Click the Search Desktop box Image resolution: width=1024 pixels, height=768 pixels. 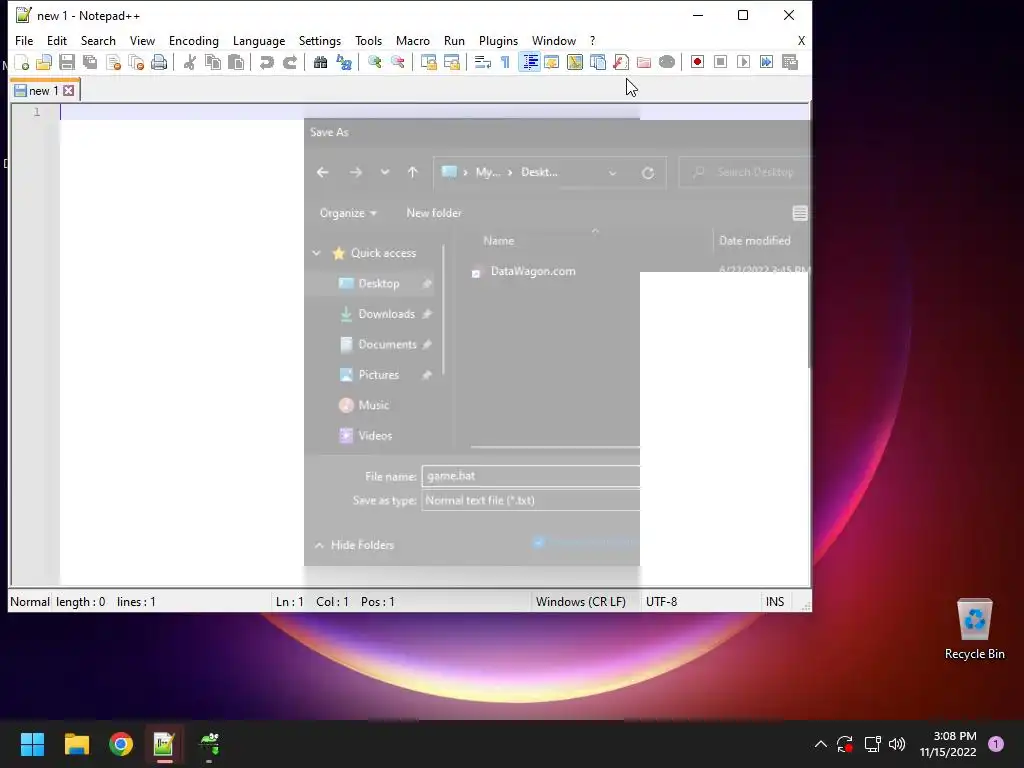point(744,172)
